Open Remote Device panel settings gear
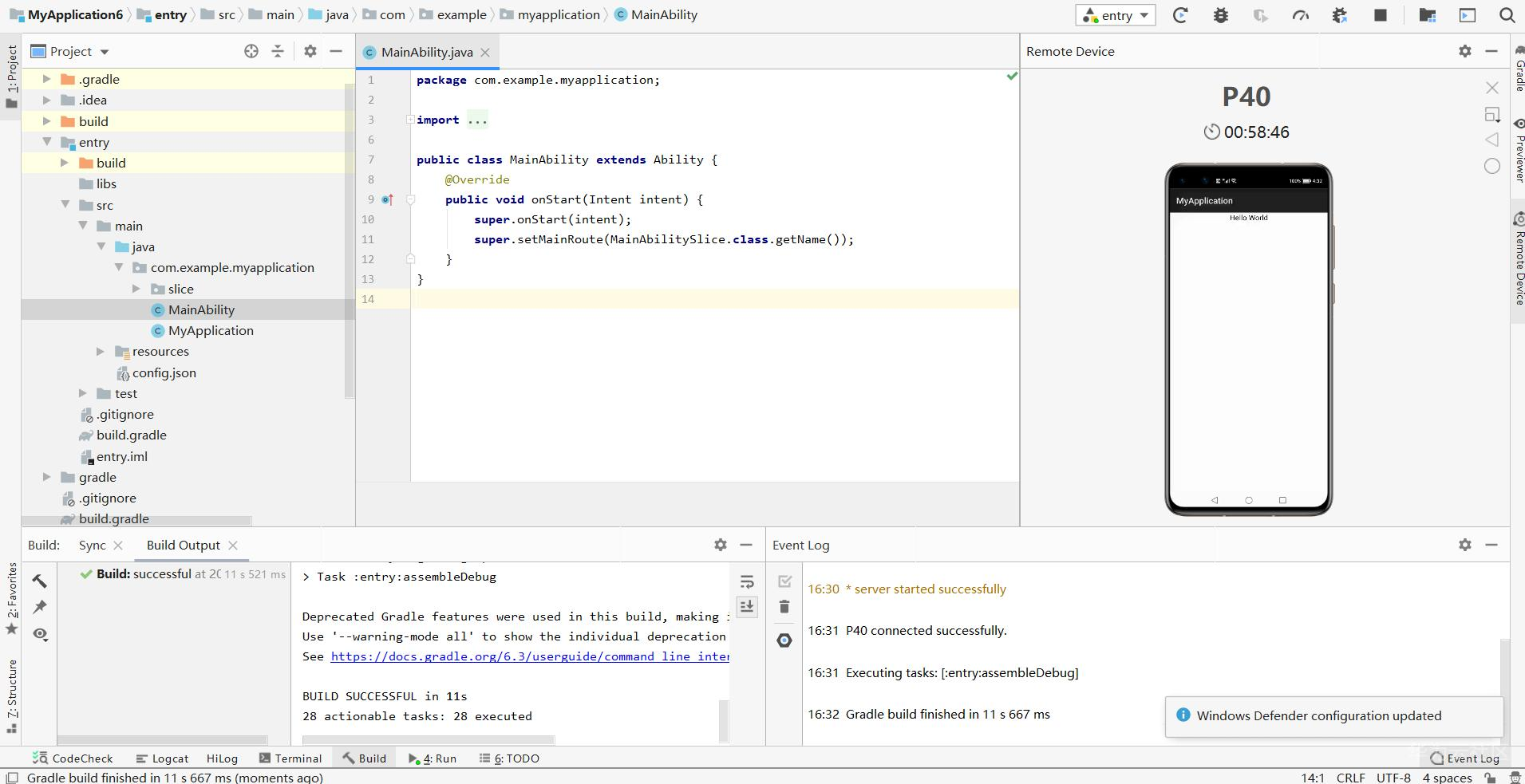1525x784 pixels. [x=1464, y=51]
